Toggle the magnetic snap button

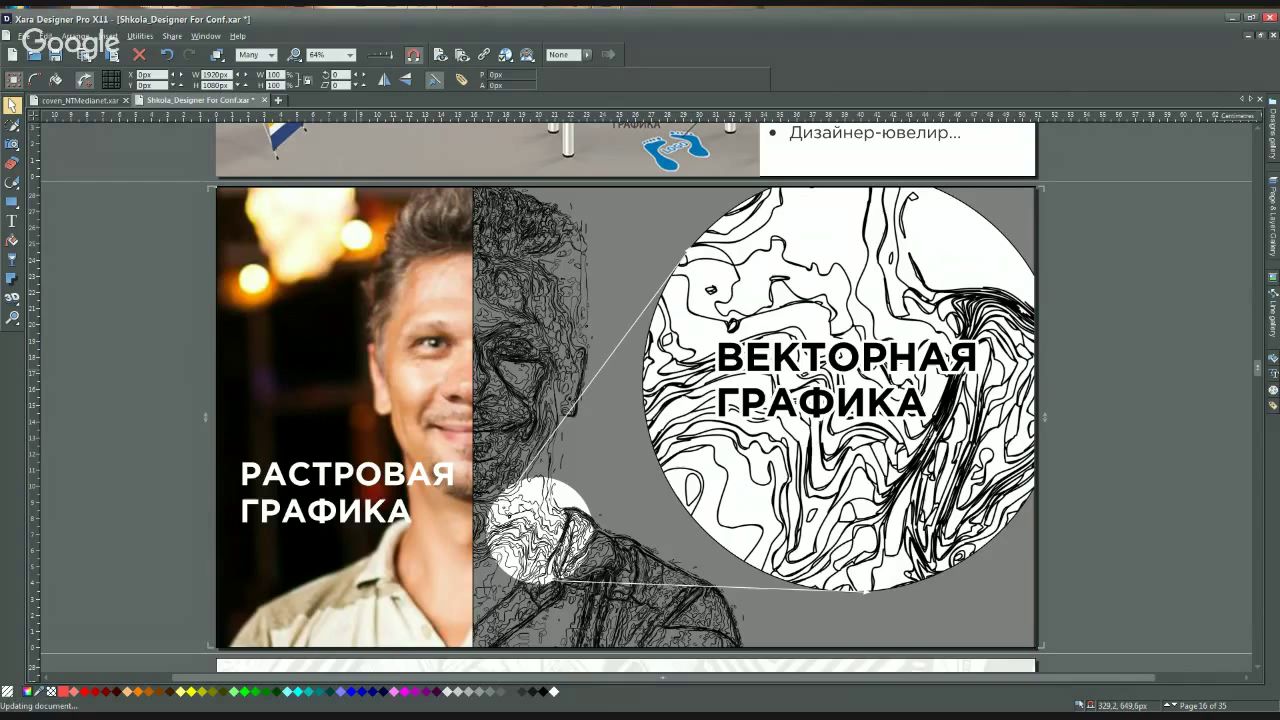click(x=413, y=55)
